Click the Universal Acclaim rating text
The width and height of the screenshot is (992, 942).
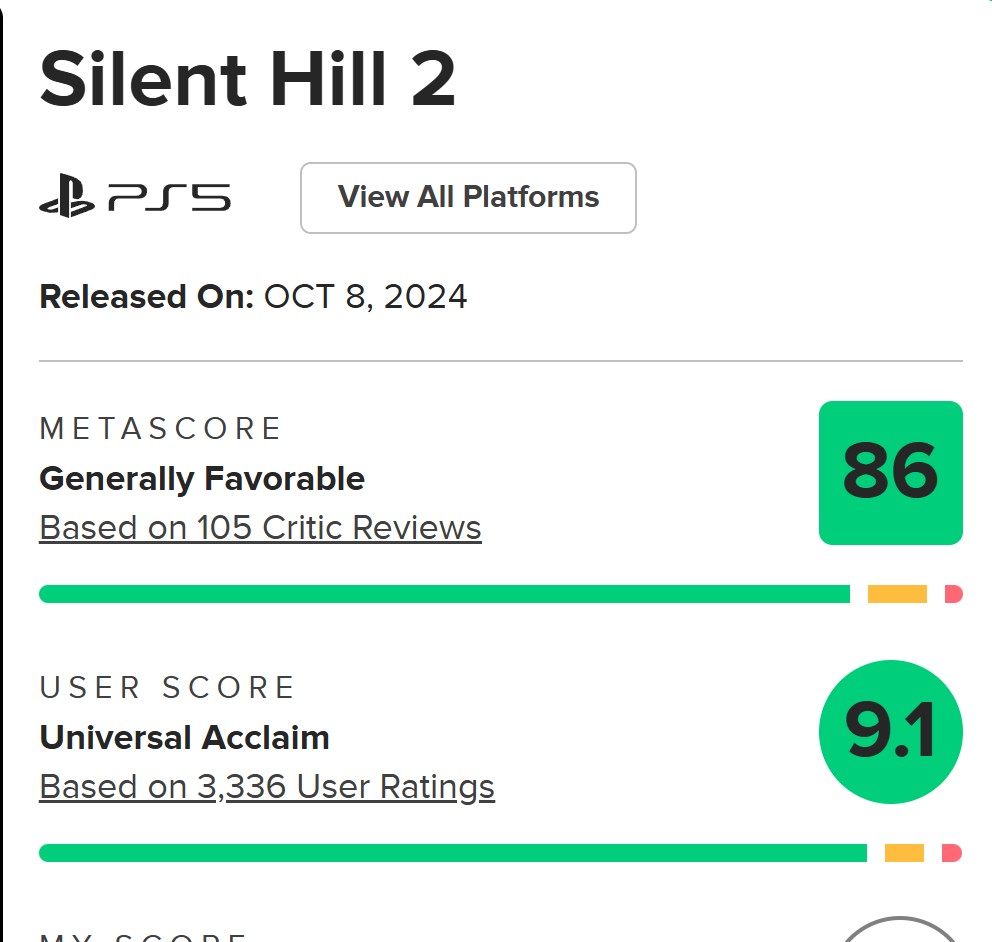tap(184, 738)
